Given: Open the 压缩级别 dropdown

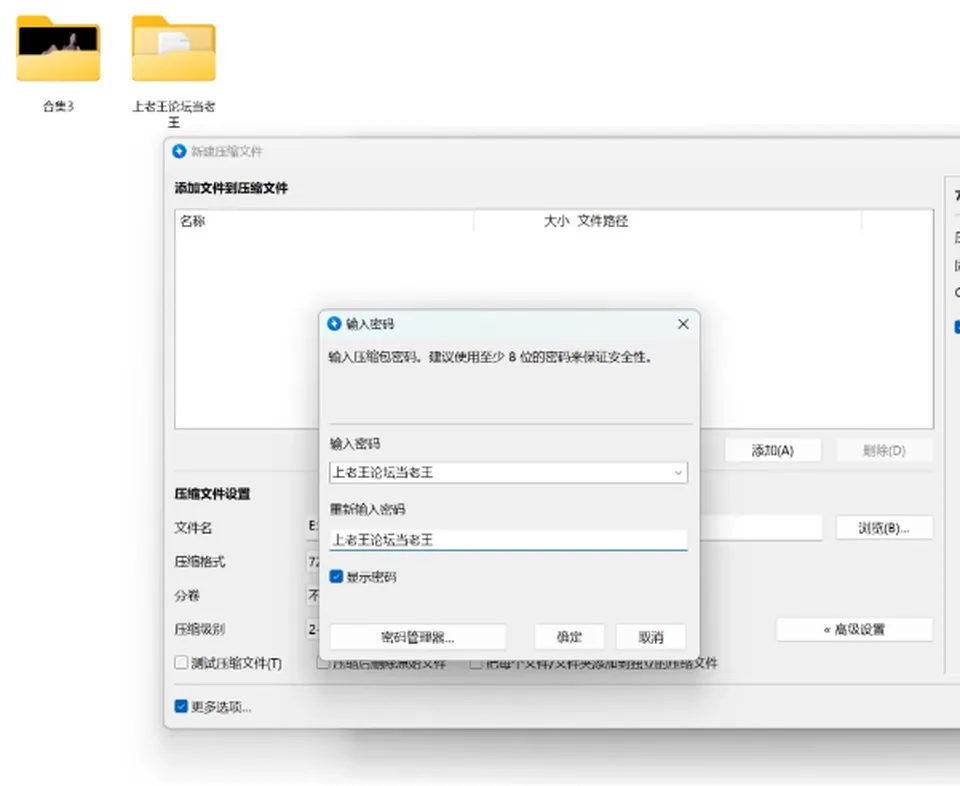Looking at the screenshot, I should coord(313,629).
